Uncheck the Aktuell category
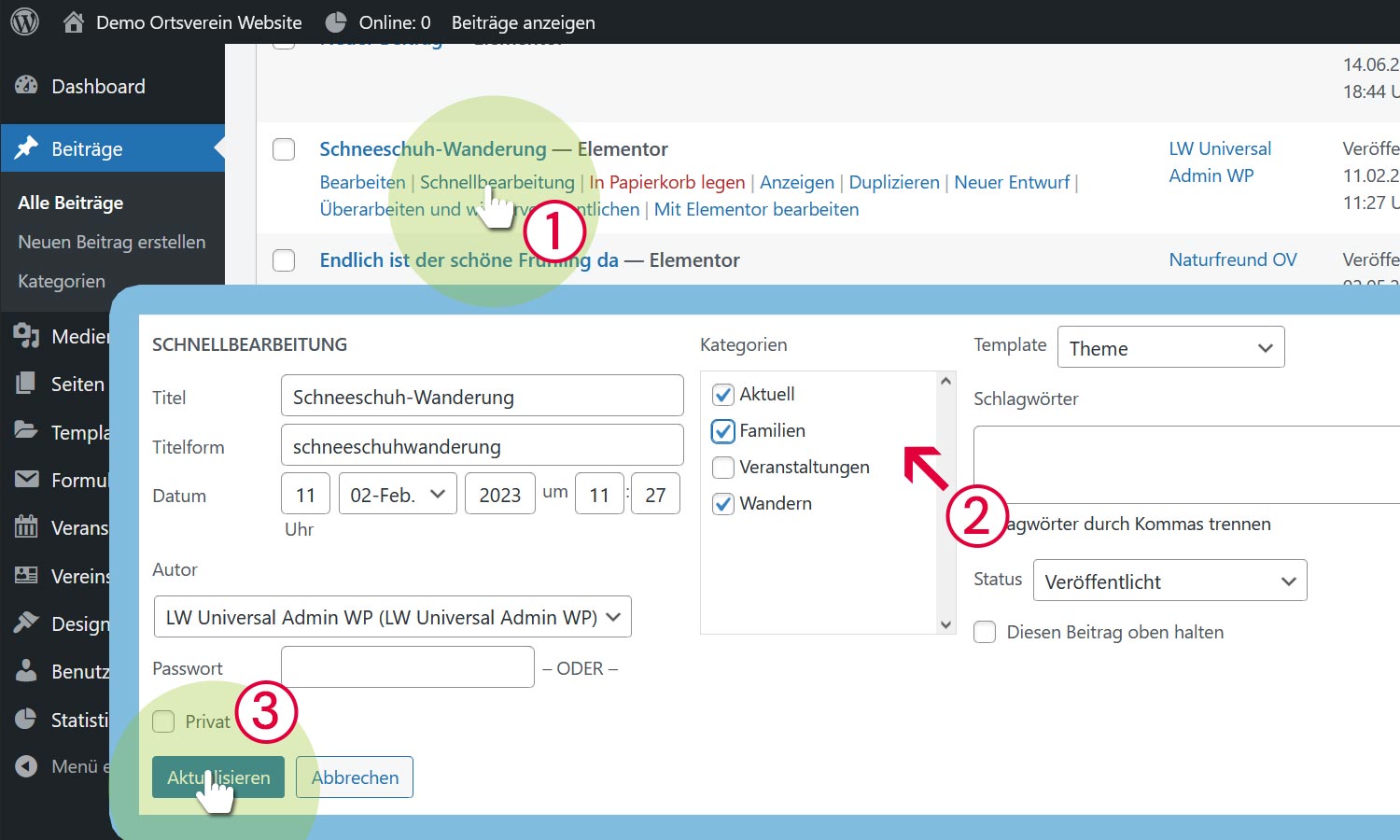This screenshot has width=1400, height=840. click(723, 394)
